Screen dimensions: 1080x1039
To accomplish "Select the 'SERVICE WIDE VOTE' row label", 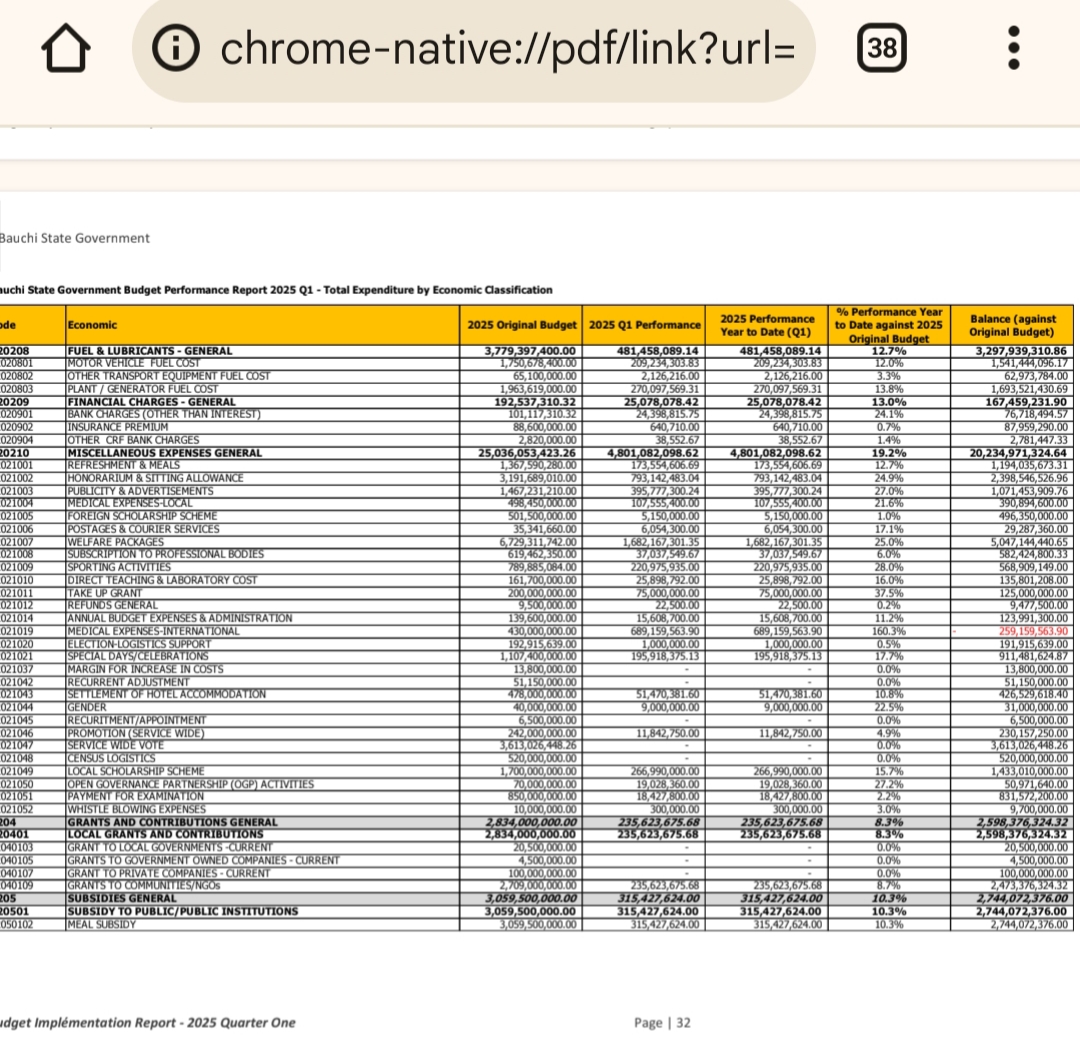I will [x=115, y=746].
